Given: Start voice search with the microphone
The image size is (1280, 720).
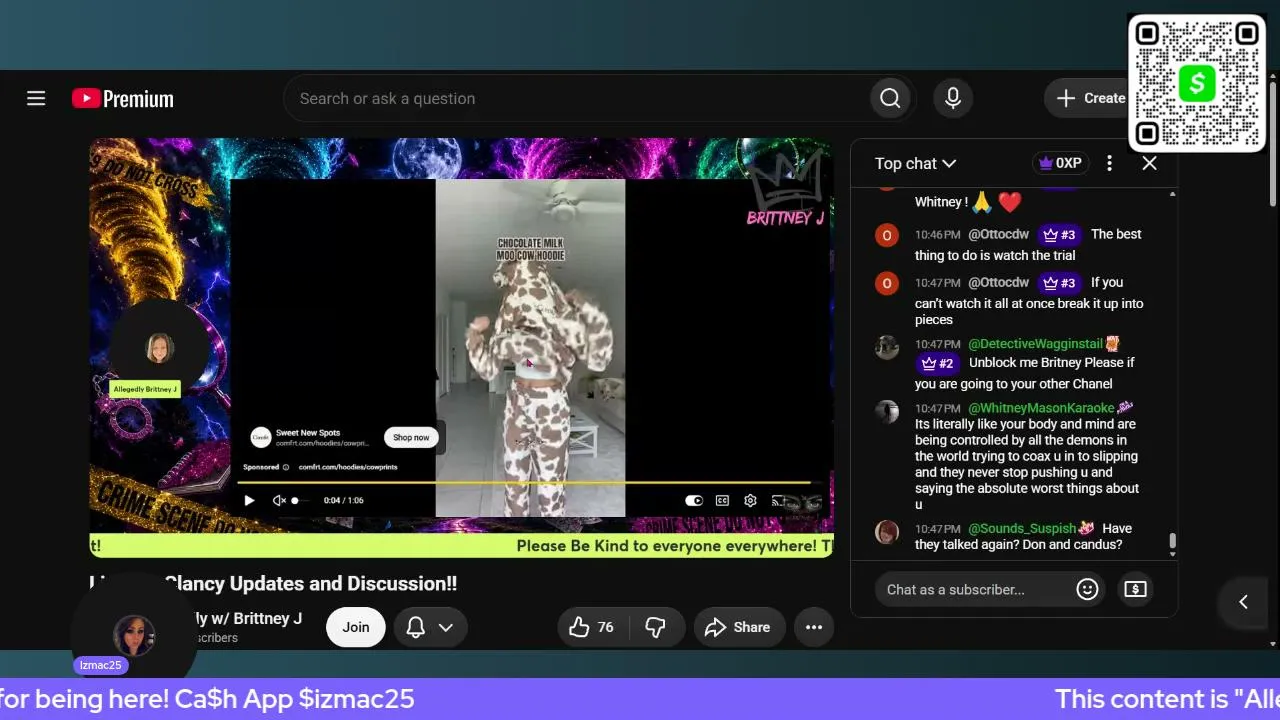Looking at the screenshot, I should 953,98.
